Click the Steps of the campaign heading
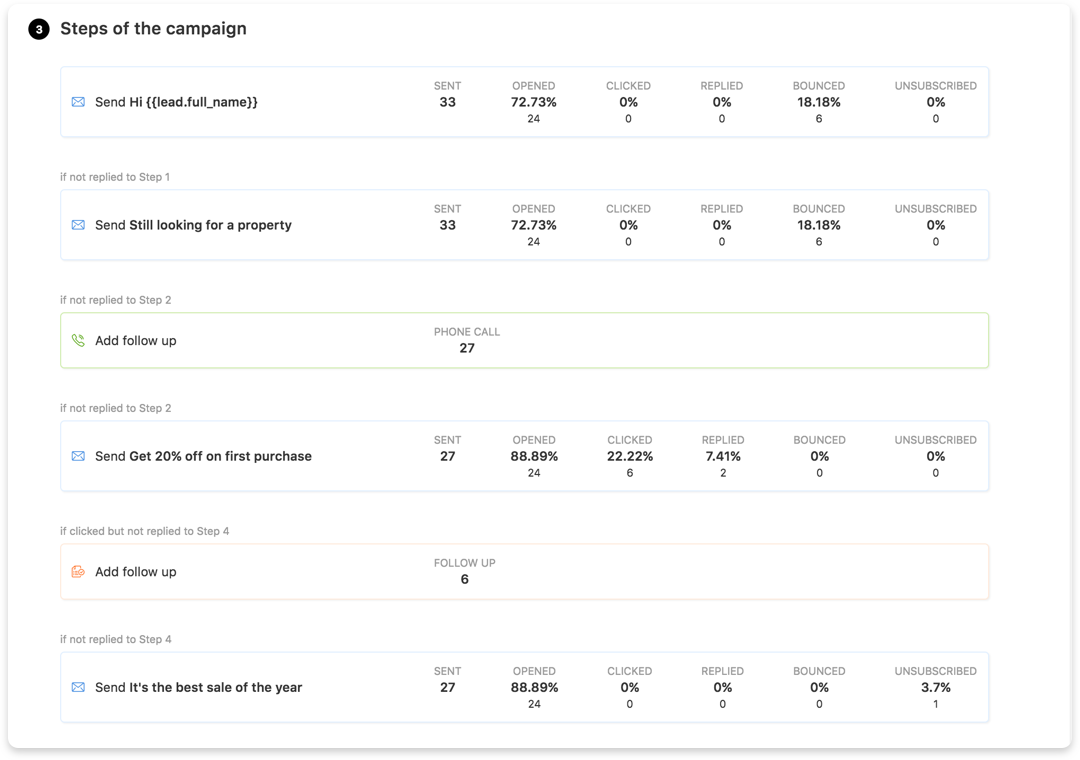 coord(153,29)
